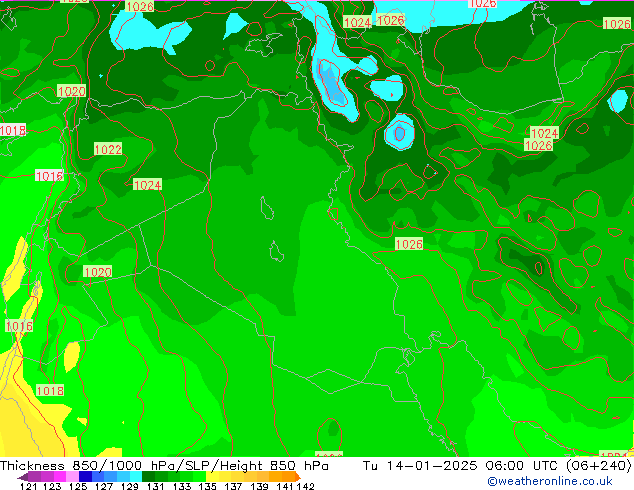Click the purple arrow tip at legend start
The height and width of the screenshot is (490, 634).
point(22,477)
